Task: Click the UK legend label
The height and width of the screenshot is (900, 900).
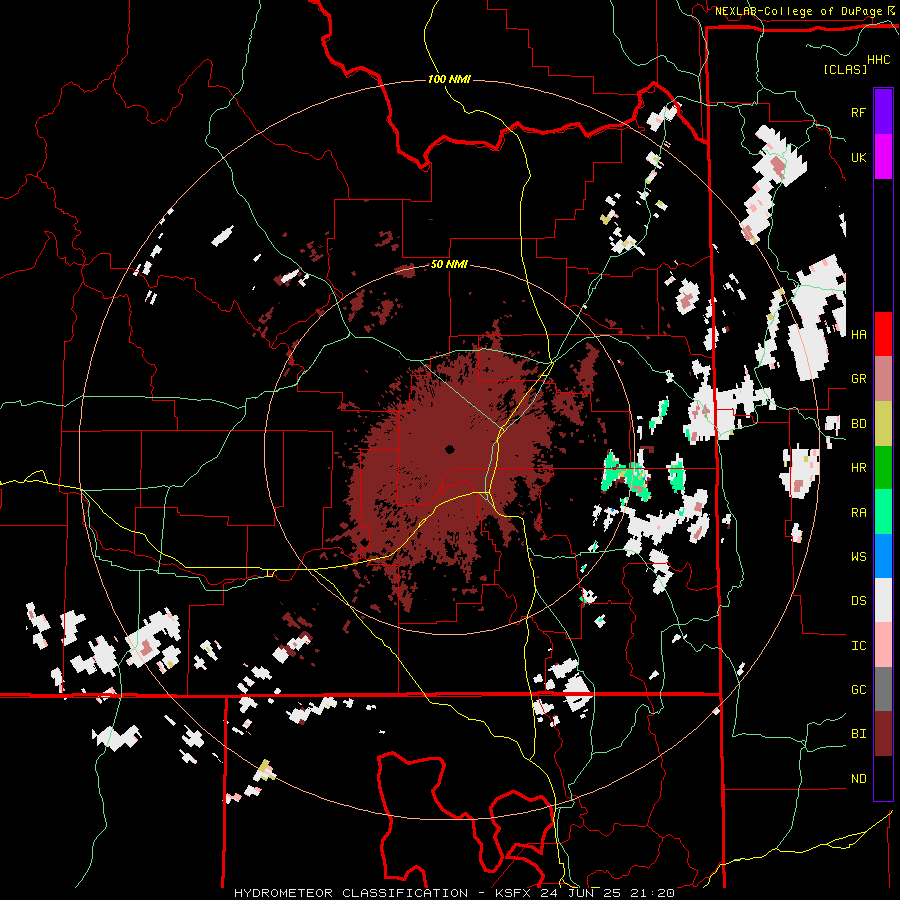Action: [858, 157]
